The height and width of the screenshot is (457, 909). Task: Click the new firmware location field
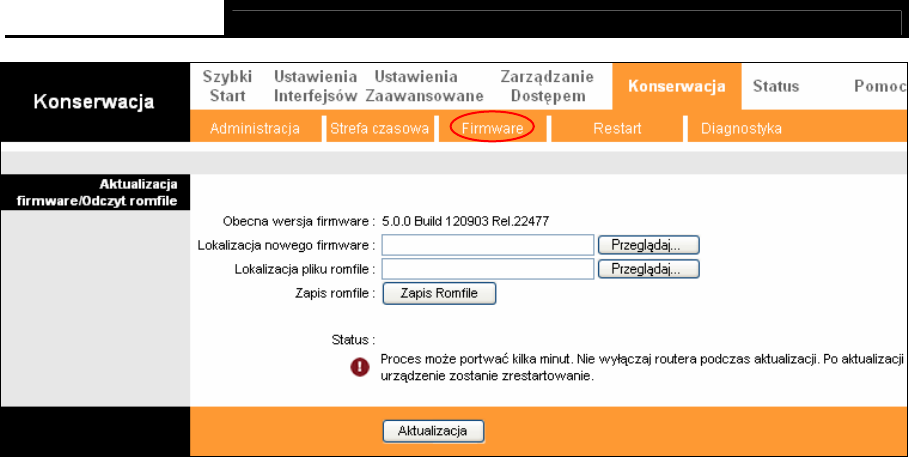coord(488,245)
